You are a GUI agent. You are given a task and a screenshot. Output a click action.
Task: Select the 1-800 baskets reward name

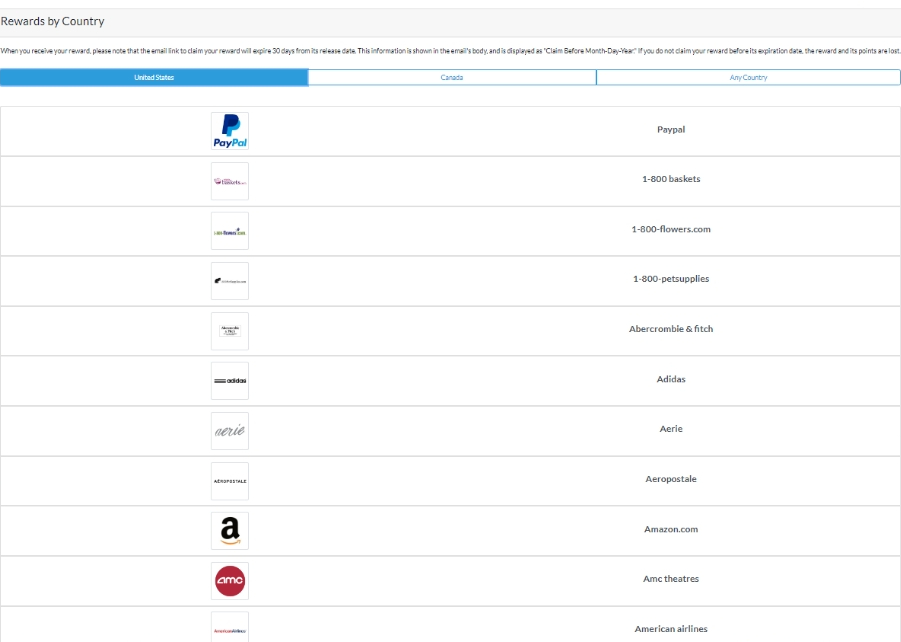[671, 179]
